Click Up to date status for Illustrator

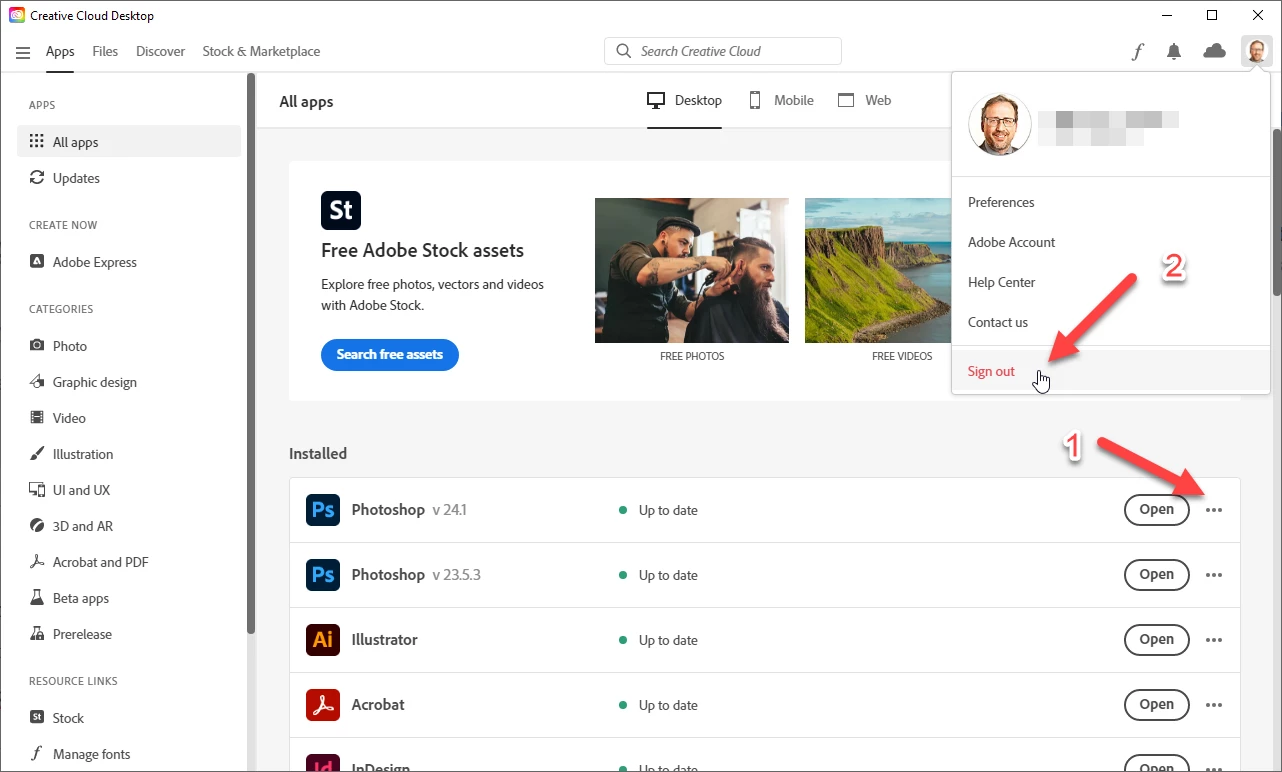click(658, 640)
